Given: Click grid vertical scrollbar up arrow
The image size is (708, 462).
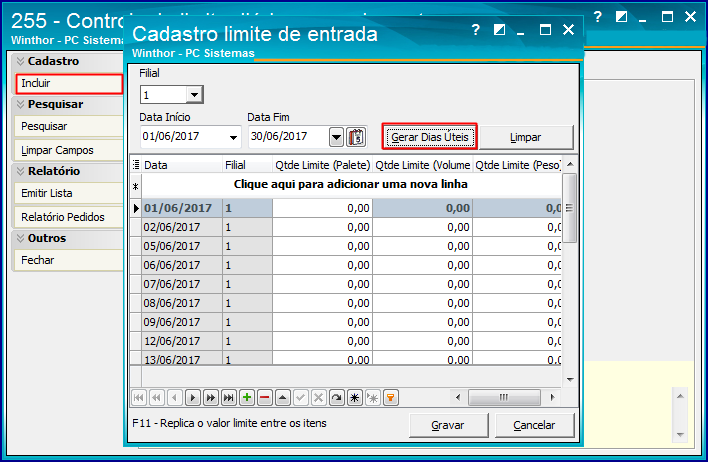Looking at the screenshot, I should pyautogui.click(x=570, y=164).
